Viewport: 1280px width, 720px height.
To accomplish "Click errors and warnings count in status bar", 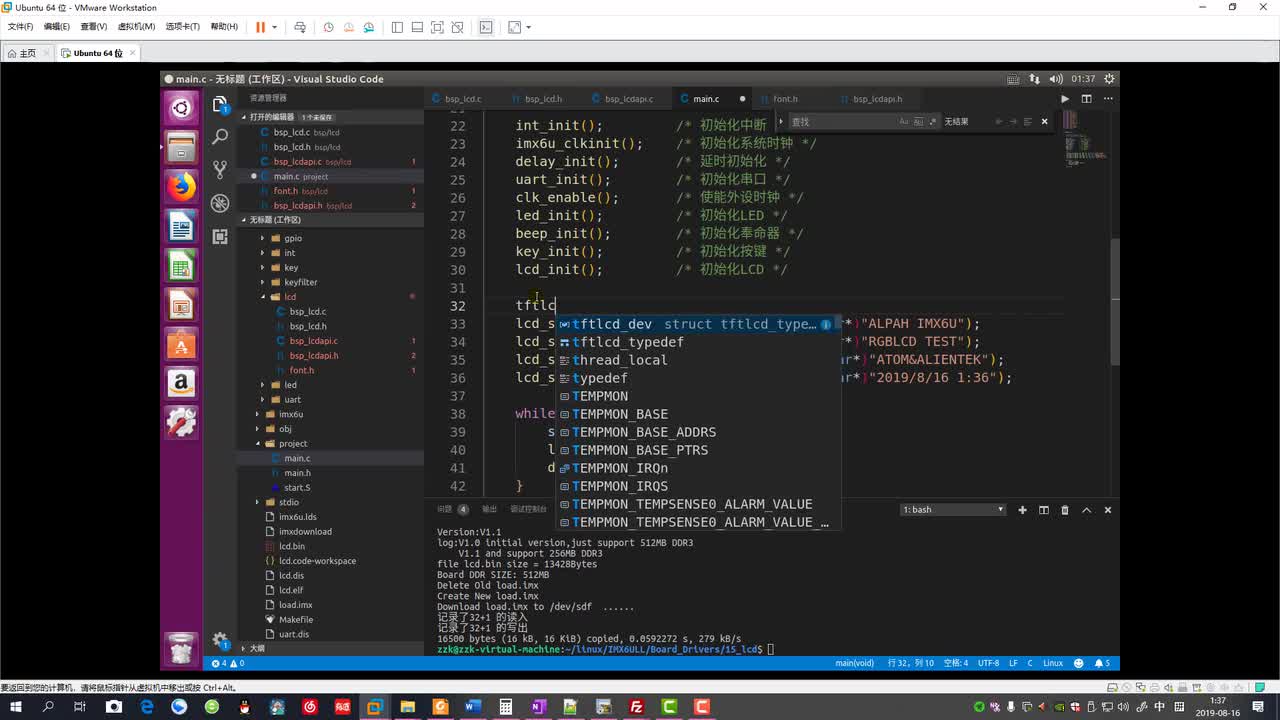I will 228,663.
